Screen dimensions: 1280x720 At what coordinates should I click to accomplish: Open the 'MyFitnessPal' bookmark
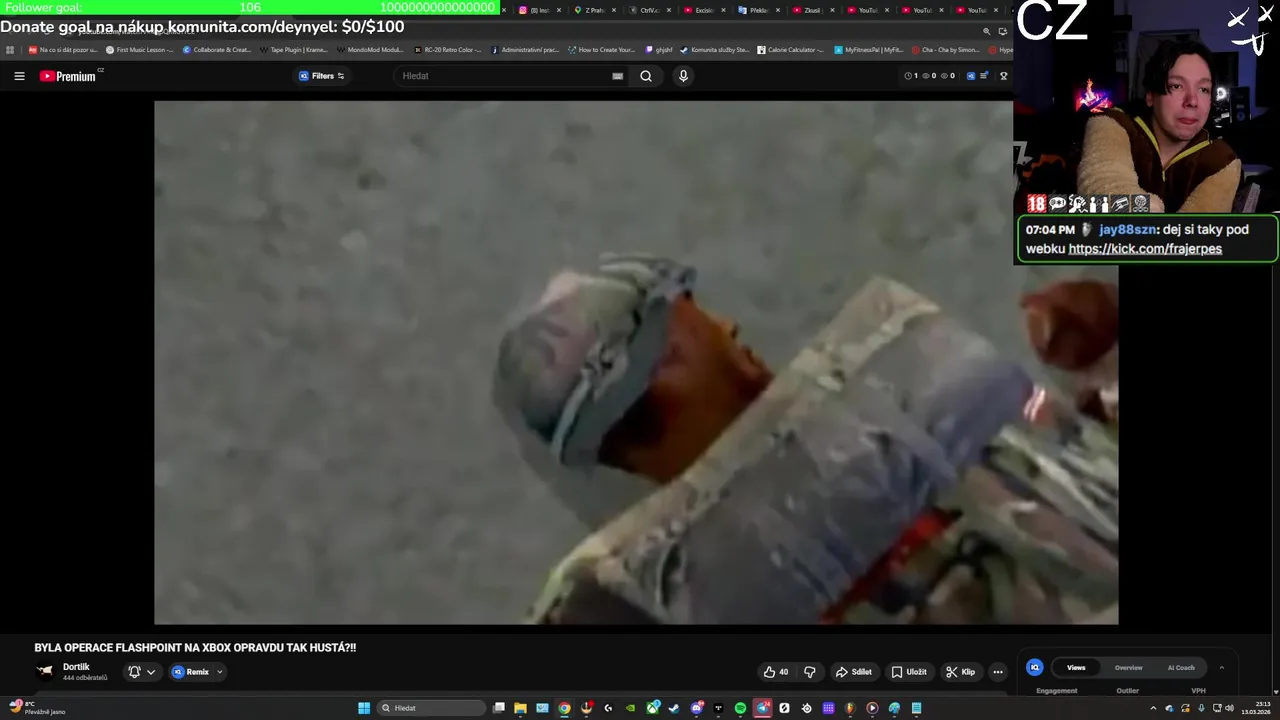(x=868, y=49)
